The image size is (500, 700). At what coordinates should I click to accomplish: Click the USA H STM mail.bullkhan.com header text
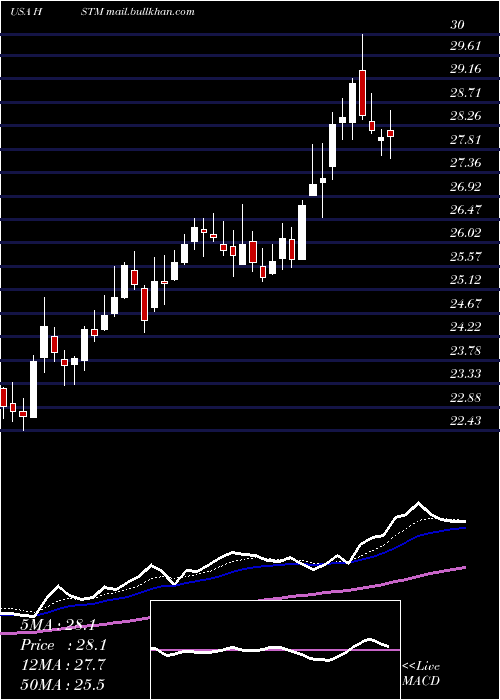coord(102,12)
